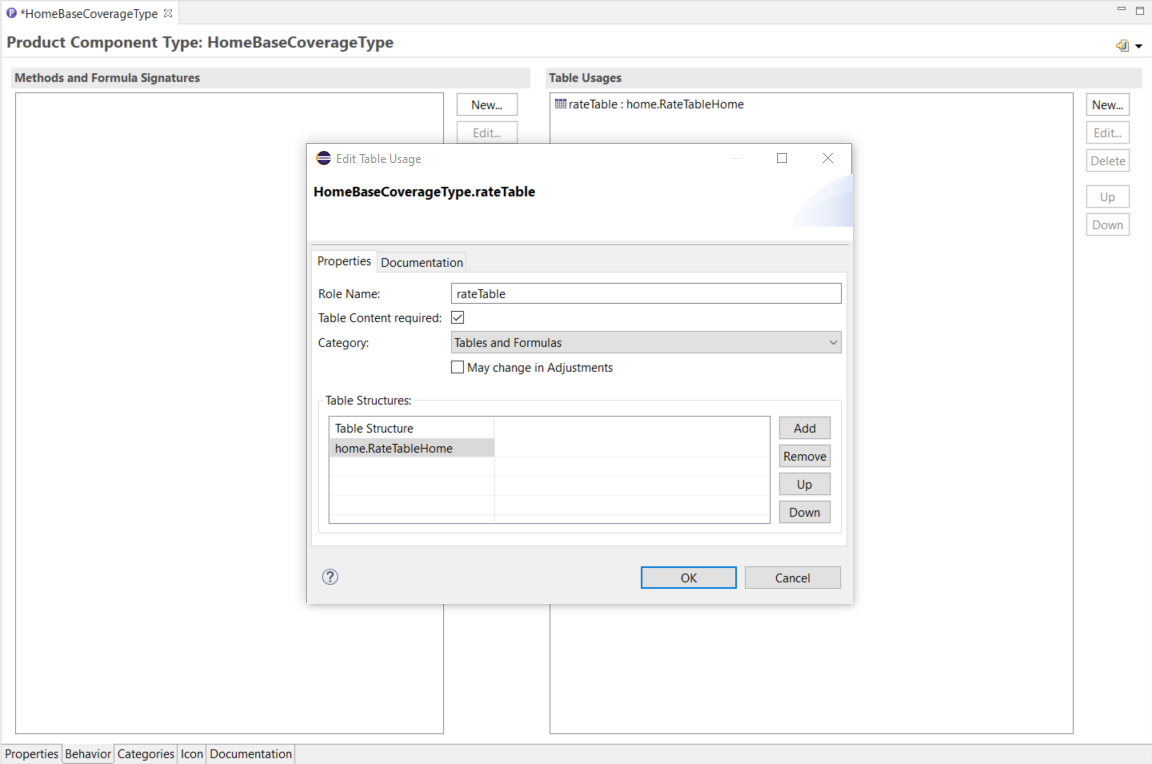The width and height of the screenshot is (1152, 764).
Task: Uncheck Table Content required checkbox
Action: [x=458, y=318]
